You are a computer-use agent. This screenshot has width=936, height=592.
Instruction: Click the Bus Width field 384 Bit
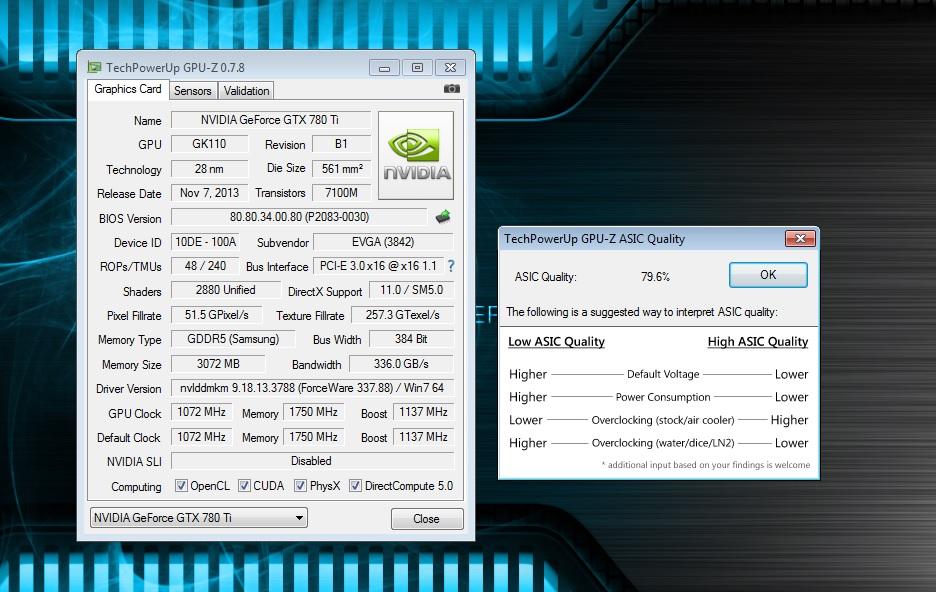[x=411, y=339]
